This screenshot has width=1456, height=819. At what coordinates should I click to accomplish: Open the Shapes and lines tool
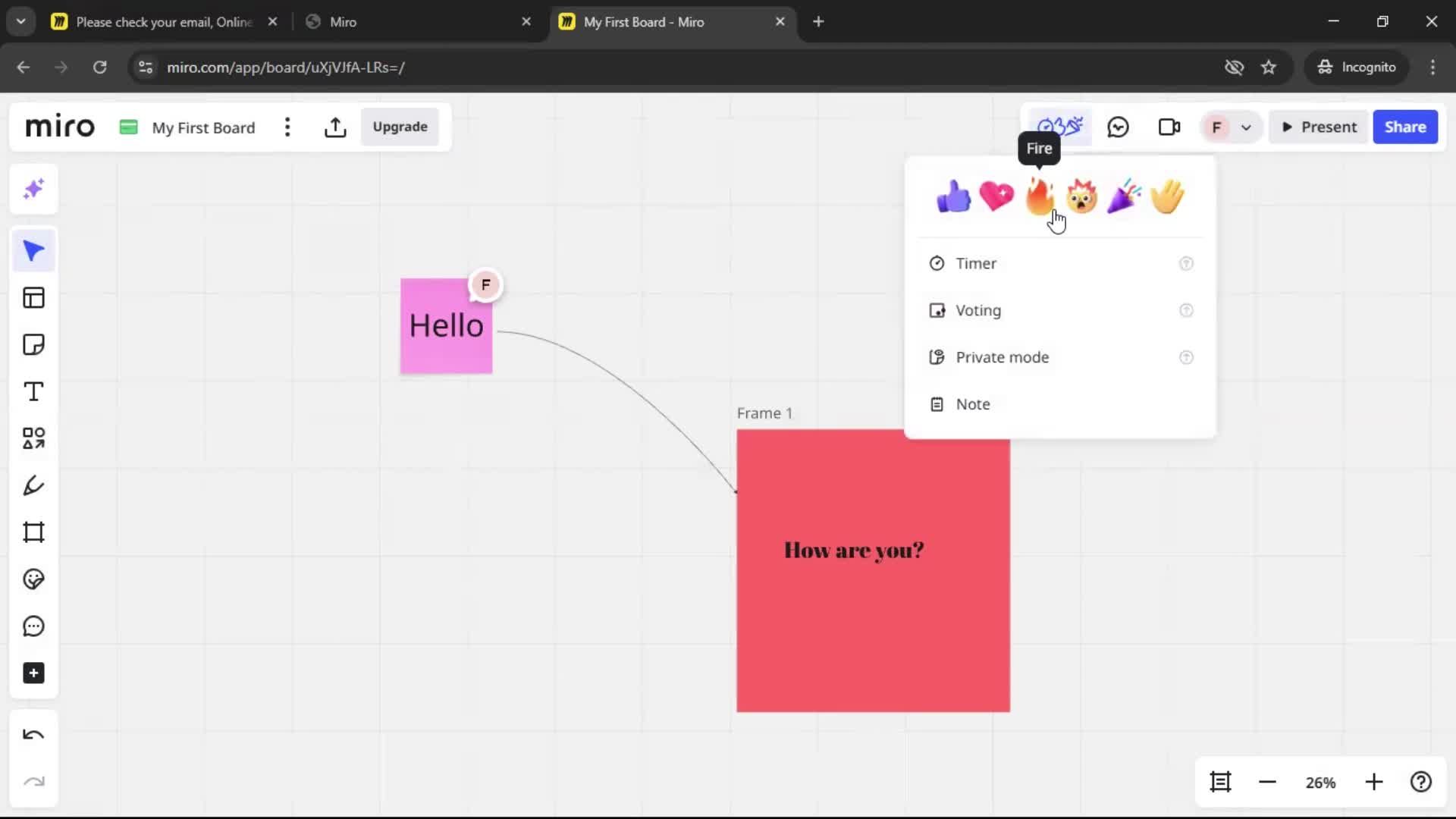tap(33, 438)
